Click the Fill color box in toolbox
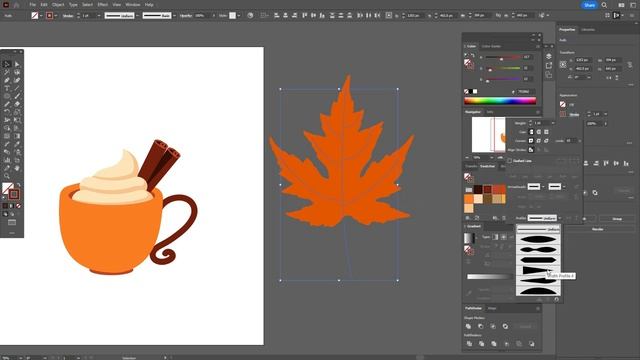This screenshot has height=360, width=640. tap(7, 188)
